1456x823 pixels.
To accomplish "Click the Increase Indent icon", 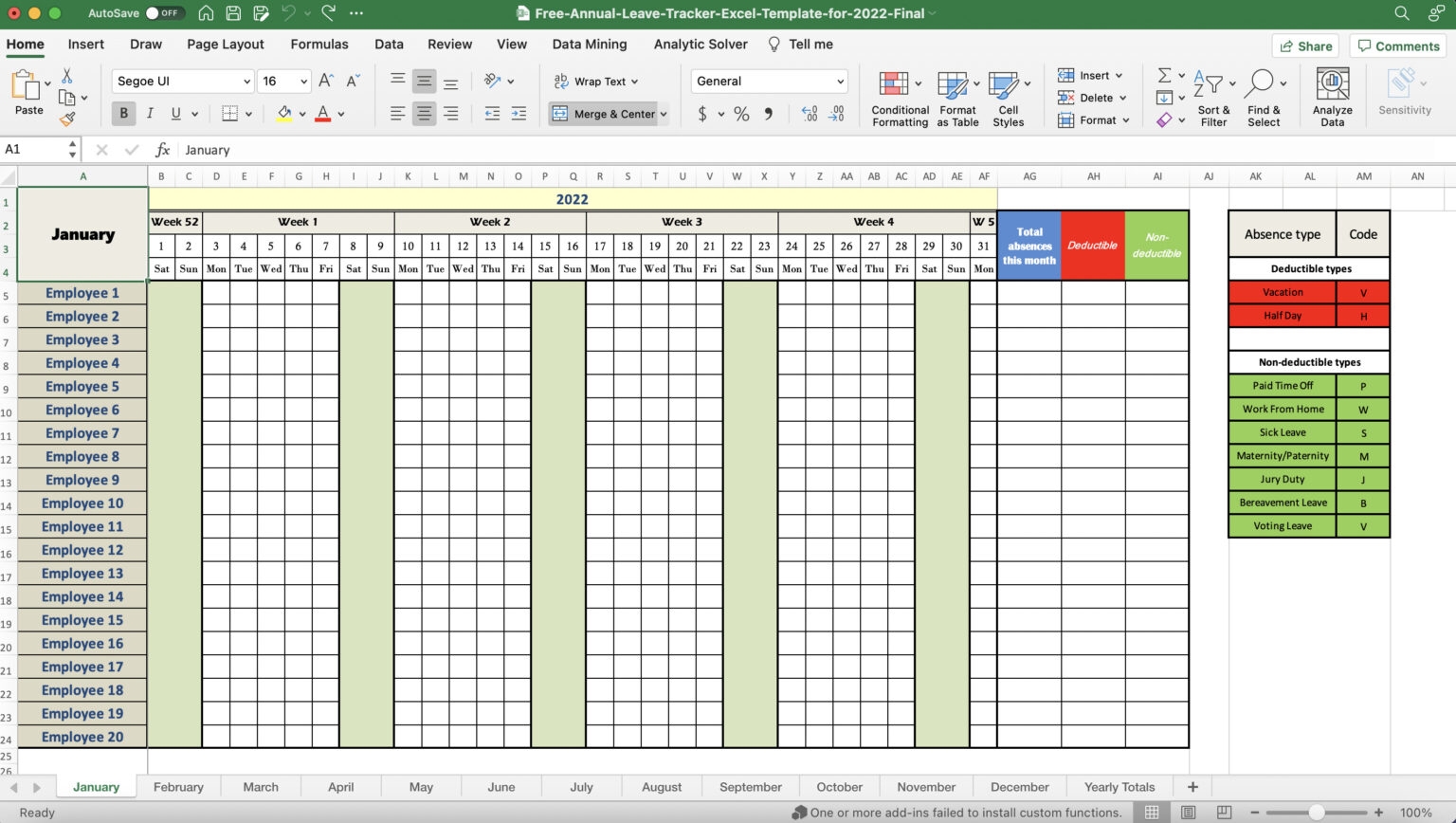I will 519,114.
